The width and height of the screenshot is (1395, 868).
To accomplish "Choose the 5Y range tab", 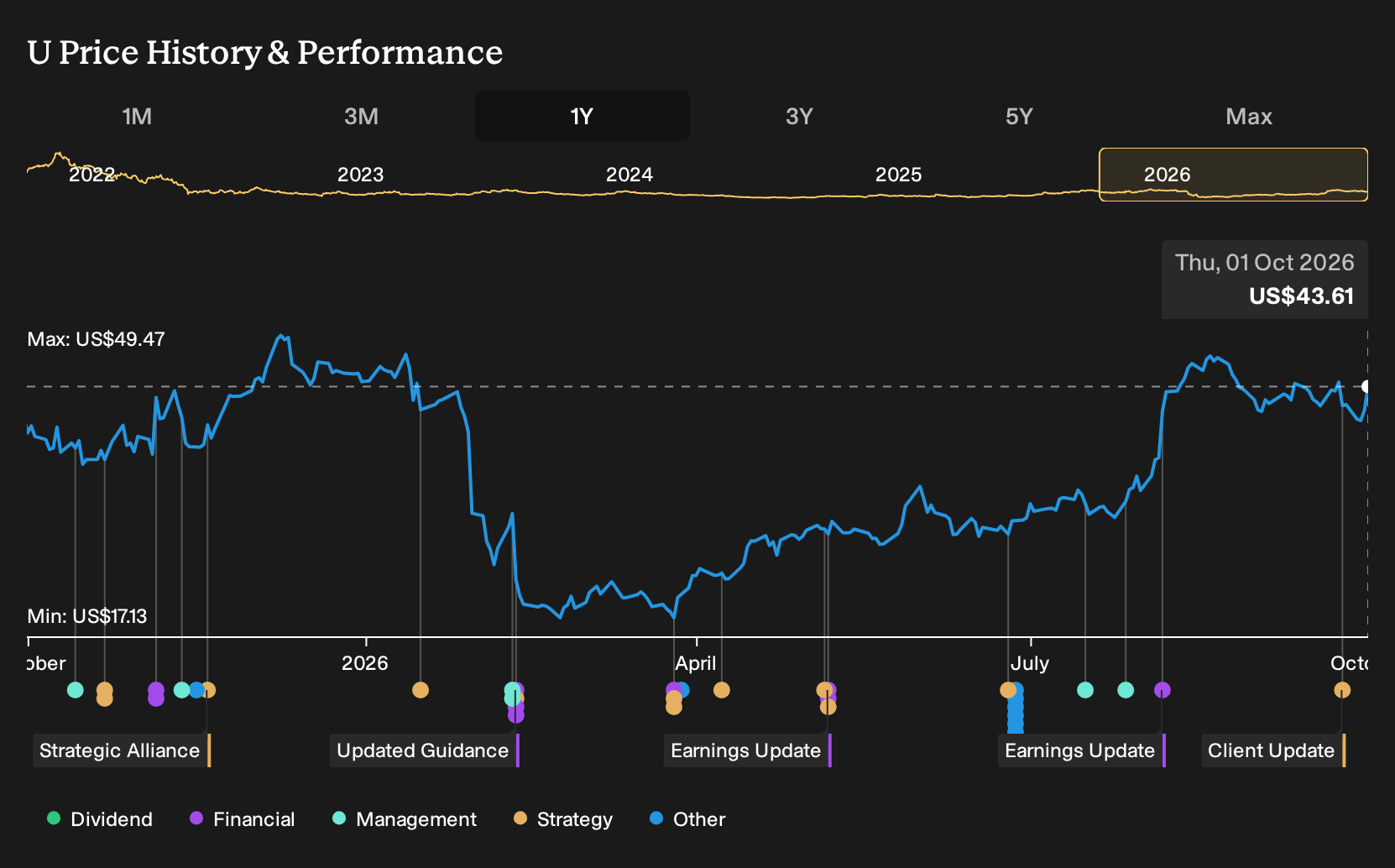I will tap(1019, 116).
